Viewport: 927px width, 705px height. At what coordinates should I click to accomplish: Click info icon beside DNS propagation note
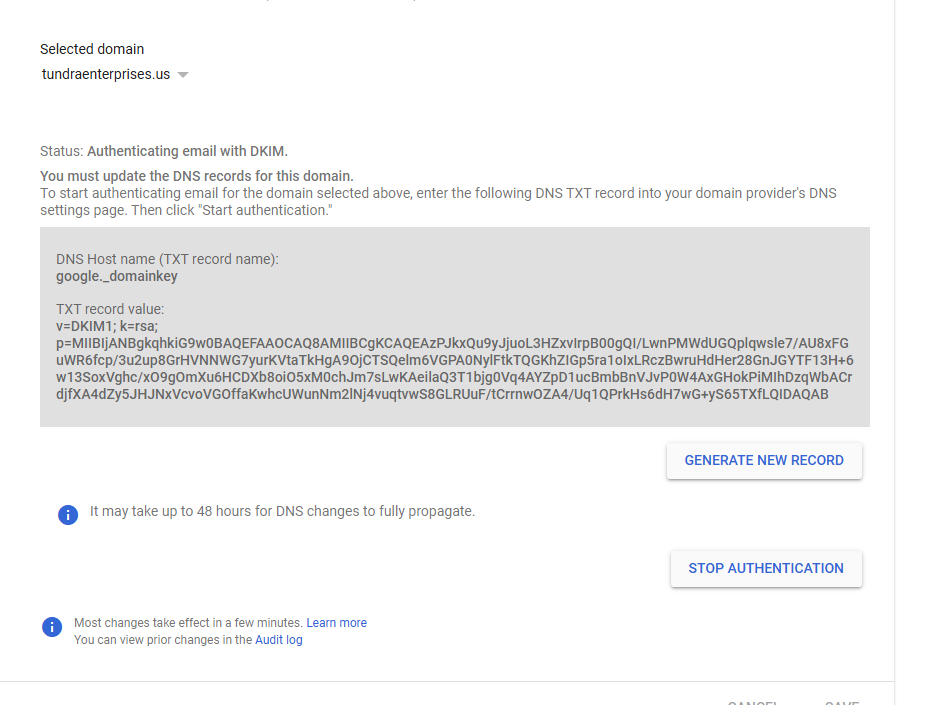(x=68, y=515)
